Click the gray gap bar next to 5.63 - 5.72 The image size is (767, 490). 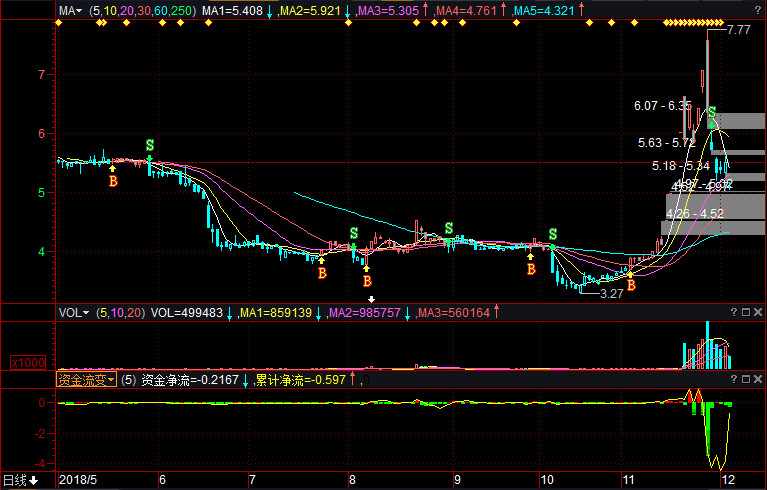[739, 153]
